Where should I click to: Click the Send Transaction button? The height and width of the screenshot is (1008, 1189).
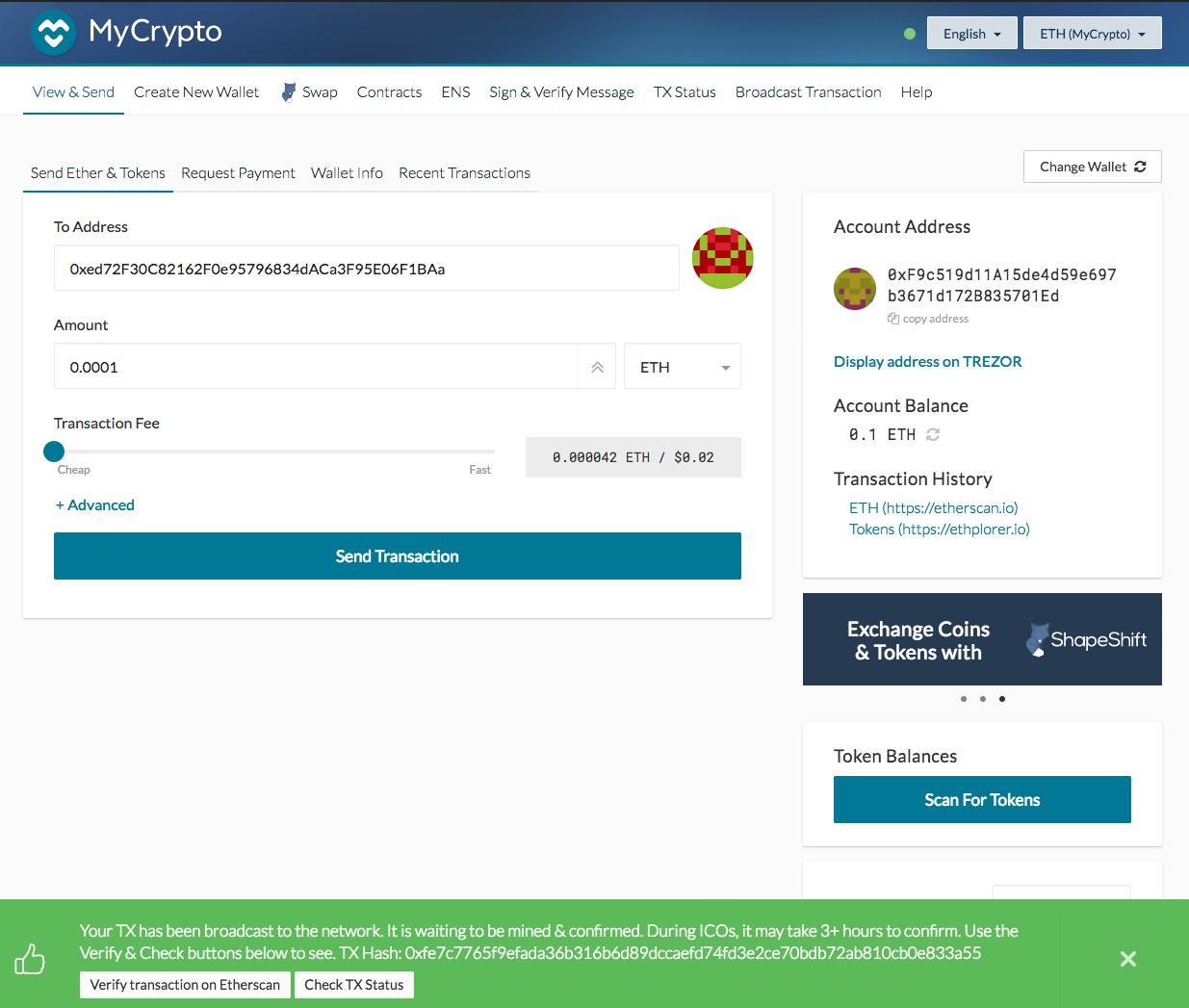(398, 556)
